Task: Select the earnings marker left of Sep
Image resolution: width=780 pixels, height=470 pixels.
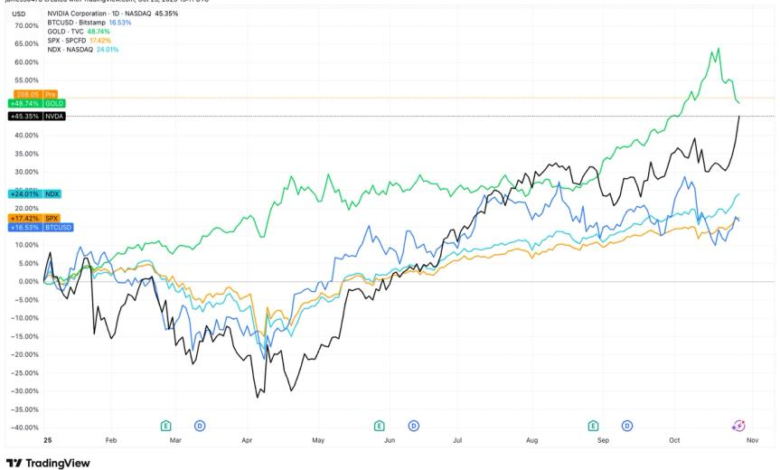Action: tap(593, 425)
